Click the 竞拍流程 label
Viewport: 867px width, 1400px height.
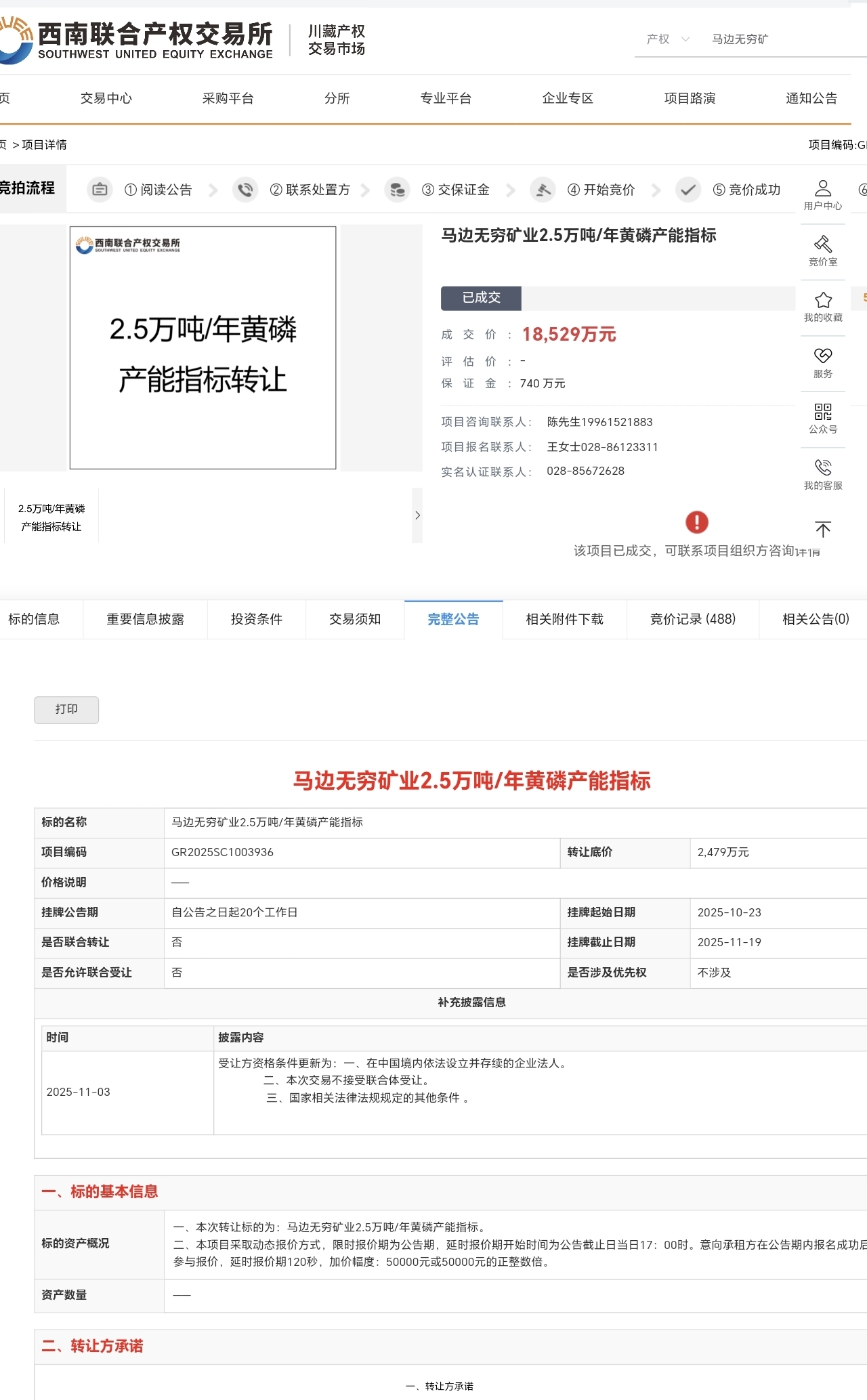coord(27,188)
